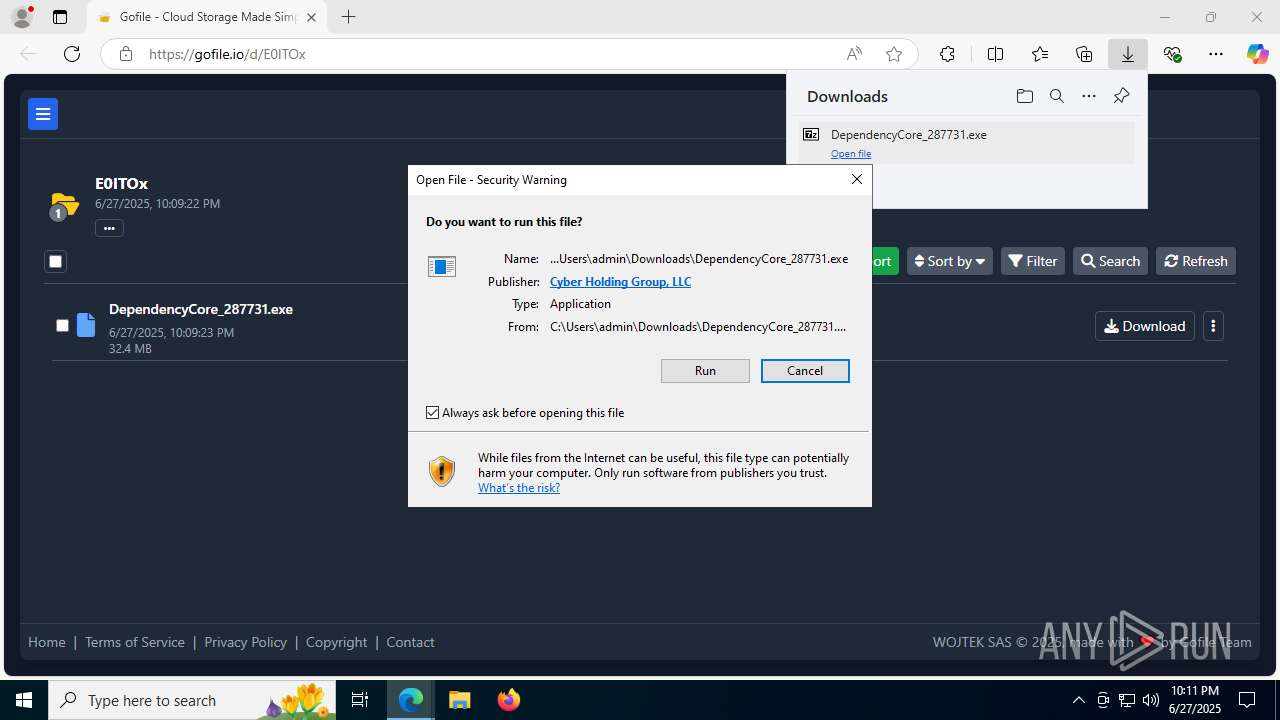This screenshot has width=1280, height=720.
Task: Open the downloads folder icon
Action: click(x=1024, y=96)
